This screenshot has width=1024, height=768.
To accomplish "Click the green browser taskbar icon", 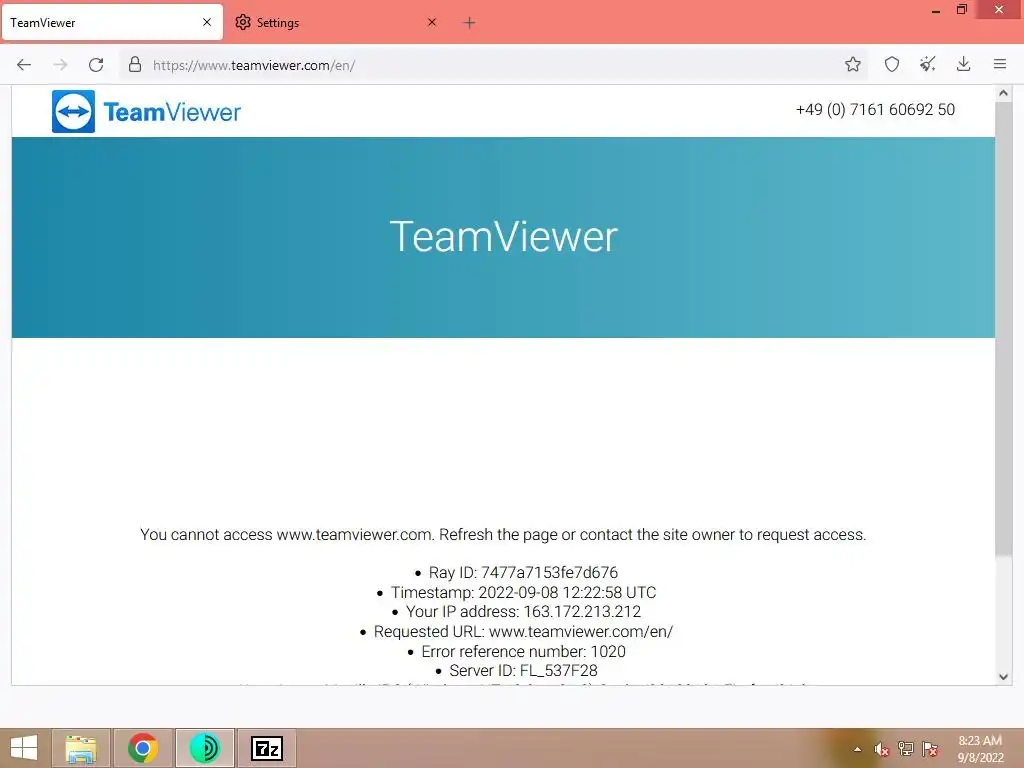I will click(x=204, y=748).
